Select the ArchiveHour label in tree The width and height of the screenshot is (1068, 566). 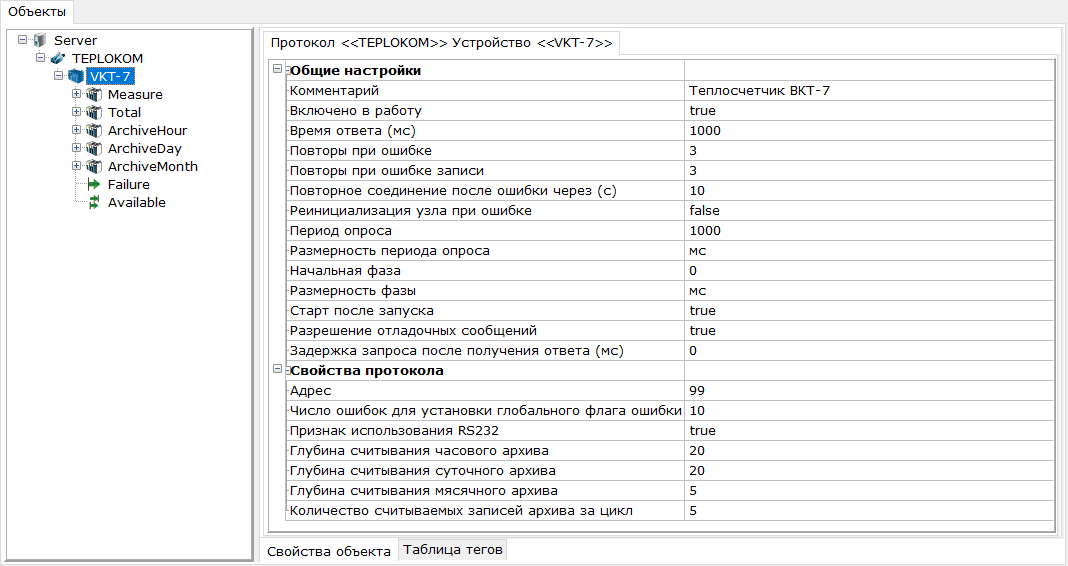(x=147, y=130)
